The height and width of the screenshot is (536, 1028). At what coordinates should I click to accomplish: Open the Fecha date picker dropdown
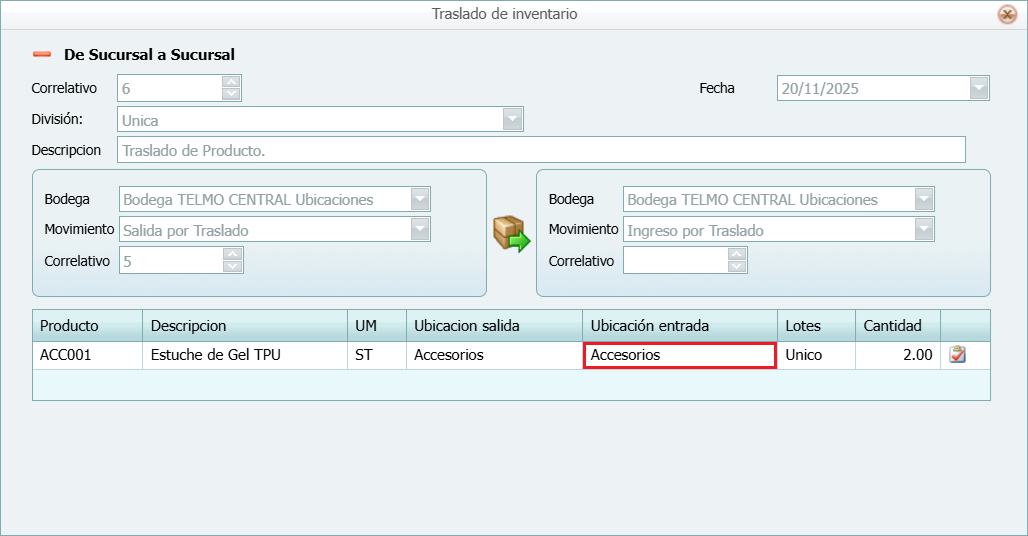coord(978,88)
